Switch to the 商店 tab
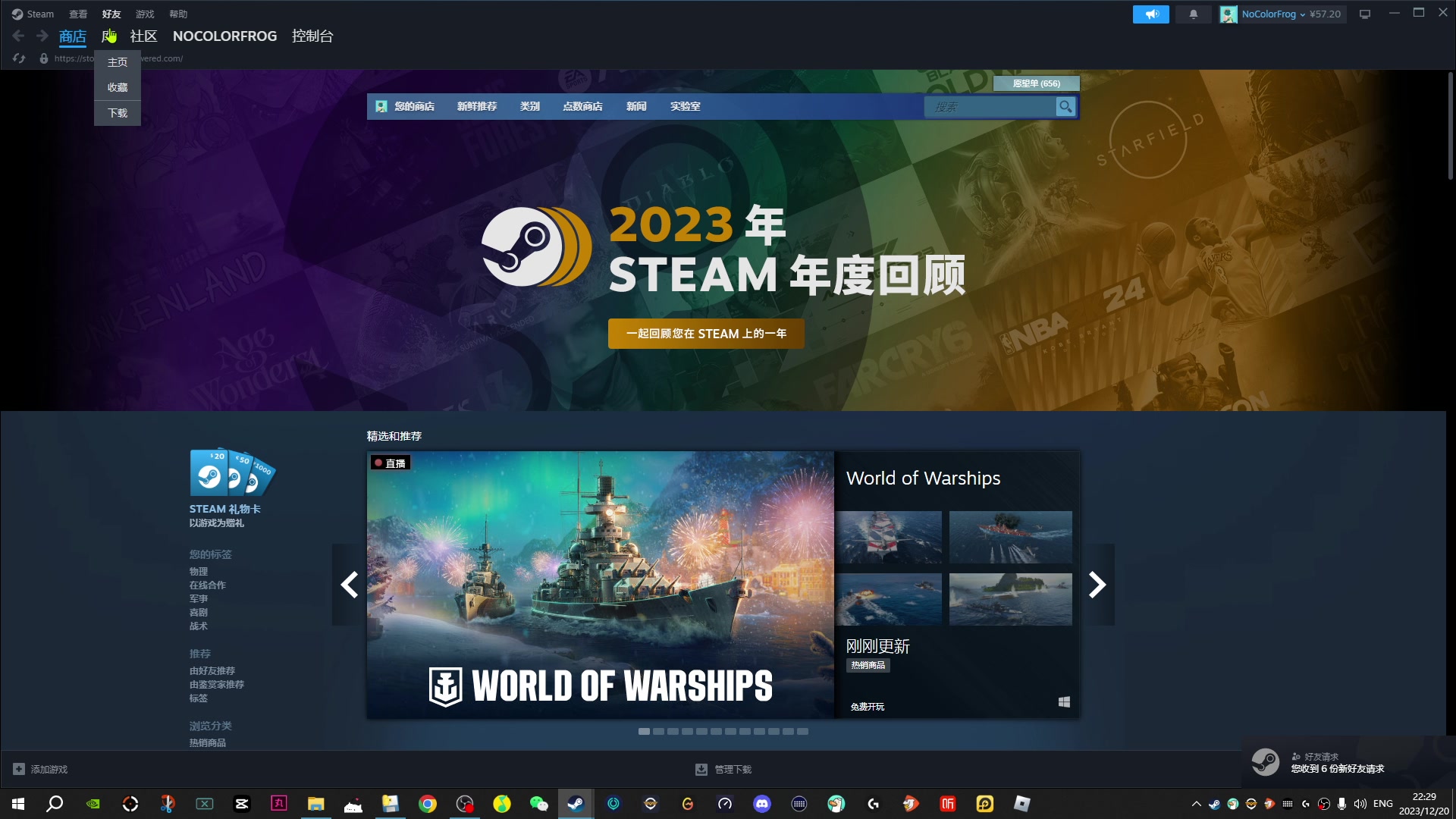Image resolution: width=1456 pixels, height=819 pixels. (x=73, y=36)
